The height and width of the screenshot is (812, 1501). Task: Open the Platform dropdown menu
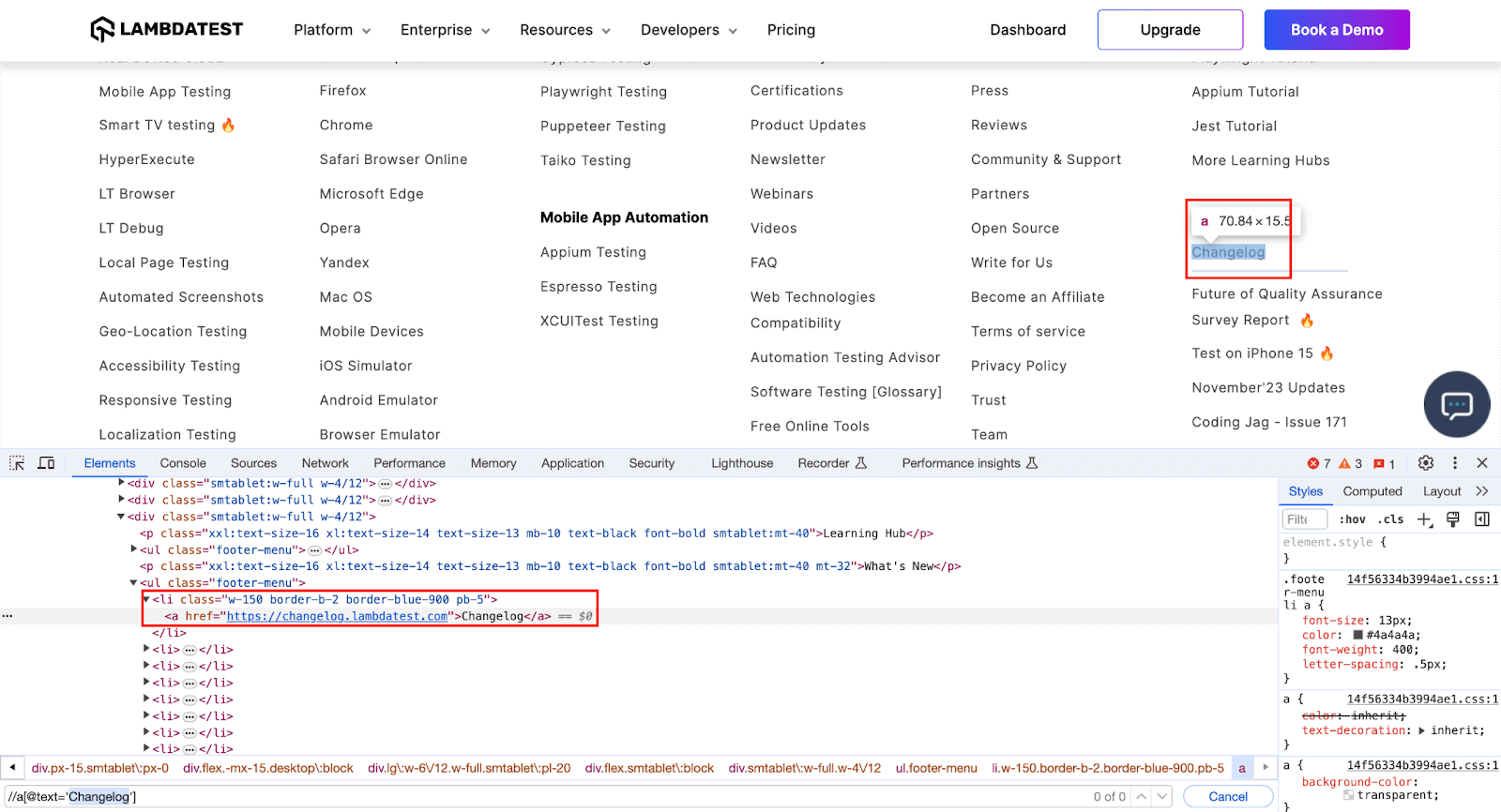point(332,30)
